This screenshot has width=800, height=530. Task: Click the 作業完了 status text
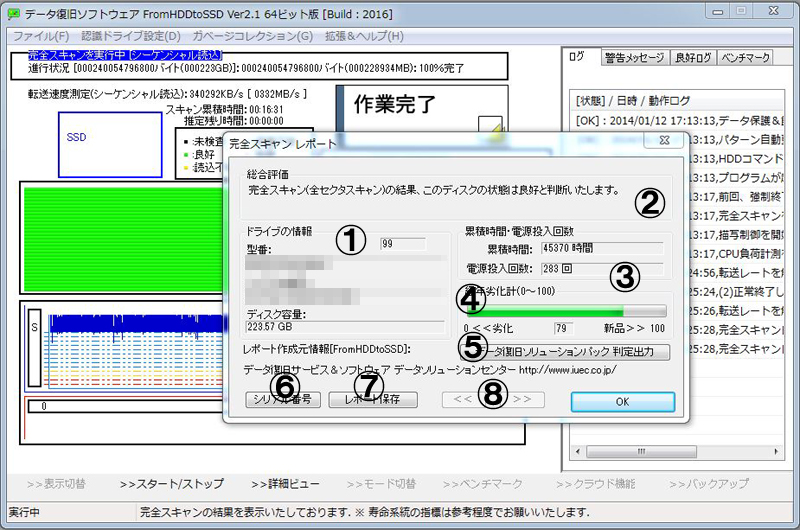(395, 104)
